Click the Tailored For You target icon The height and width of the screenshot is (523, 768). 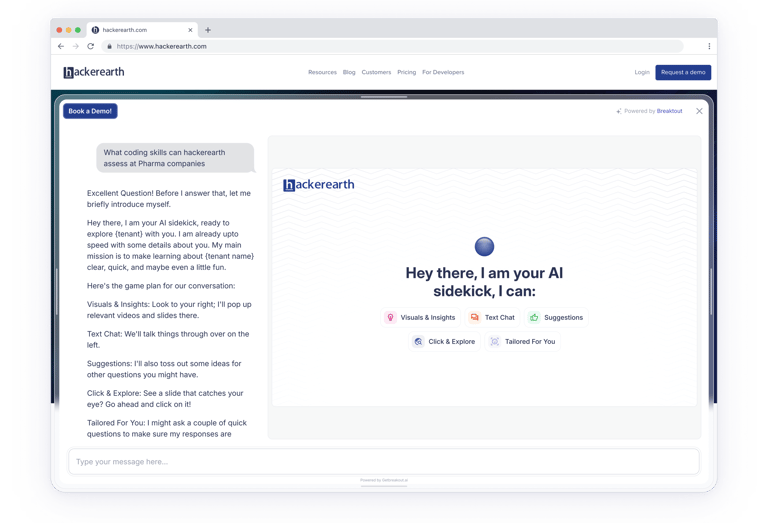click(x=495, y=341)
